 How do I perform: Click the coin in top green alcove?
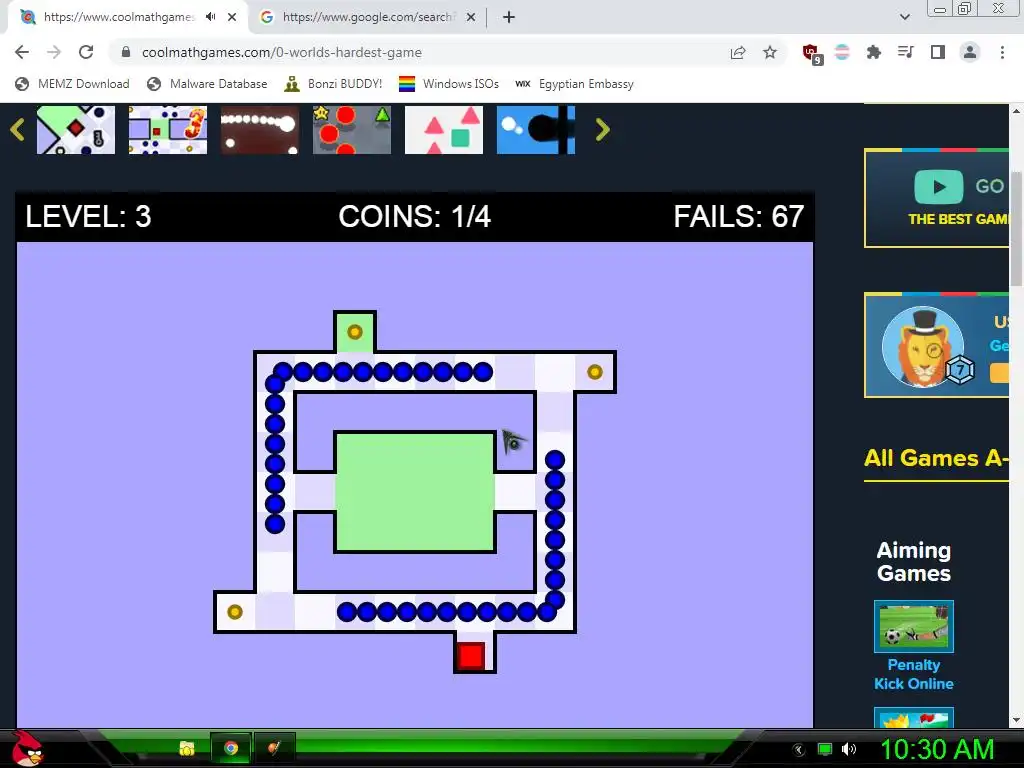355,332
